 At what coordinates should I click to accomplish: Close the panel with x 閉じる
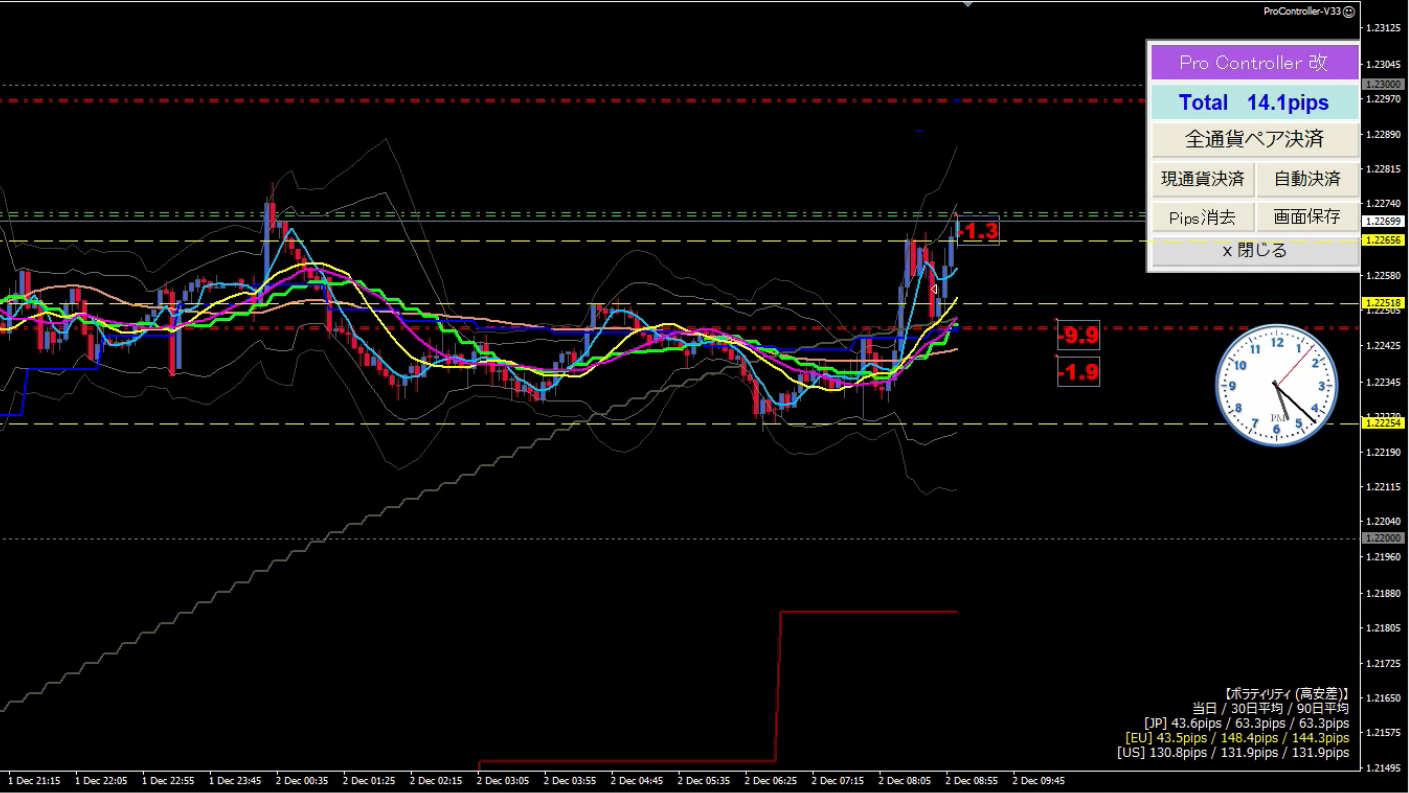[1254, 251]
